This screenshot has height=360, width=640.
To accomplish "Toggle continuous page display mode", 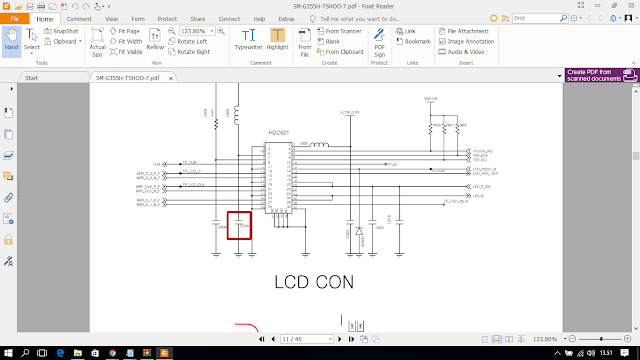I will point(496,339).
